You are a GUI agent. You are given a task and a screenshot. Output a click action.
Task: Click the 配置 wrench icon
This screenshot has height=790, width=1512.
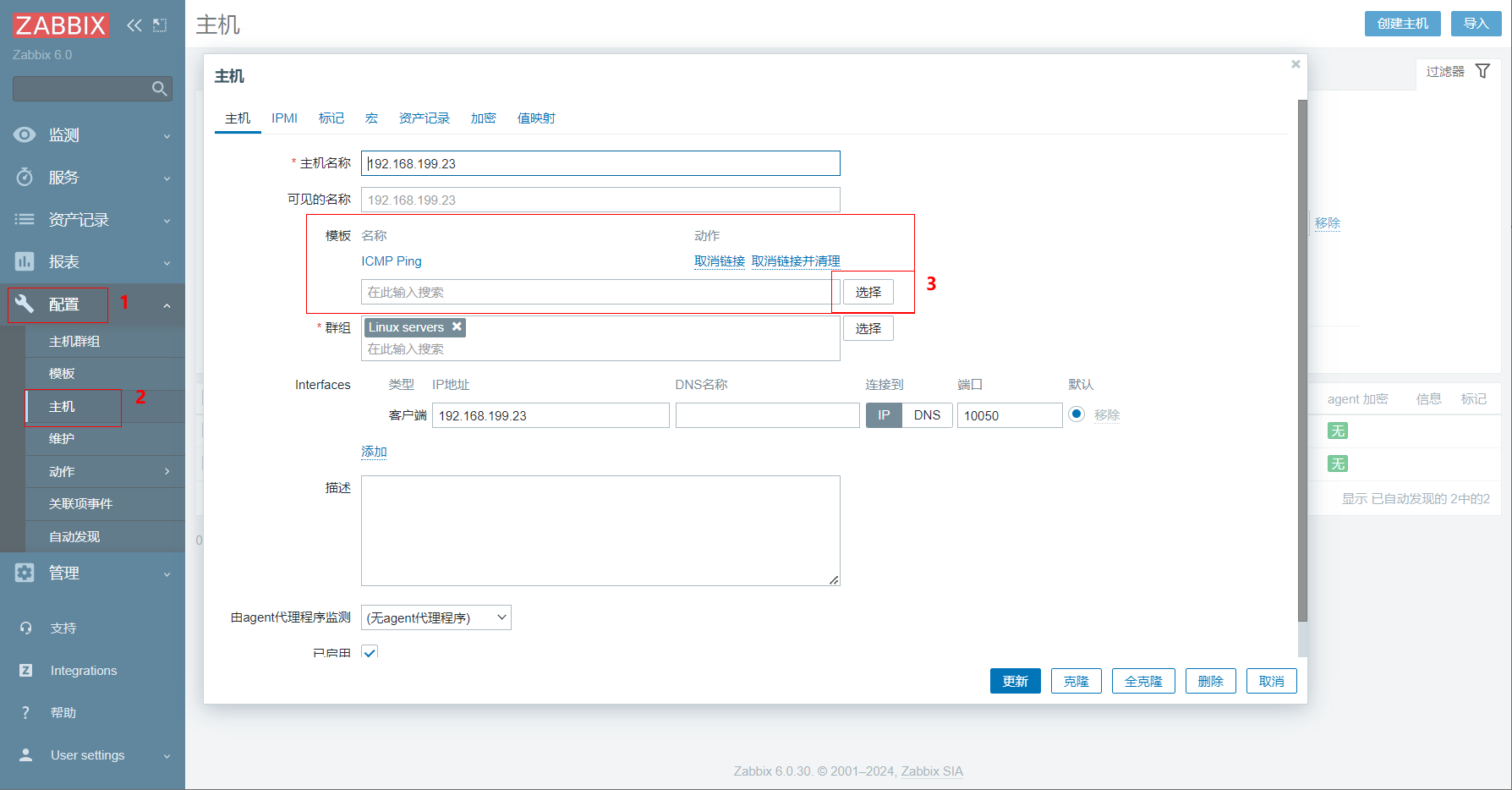25,304
